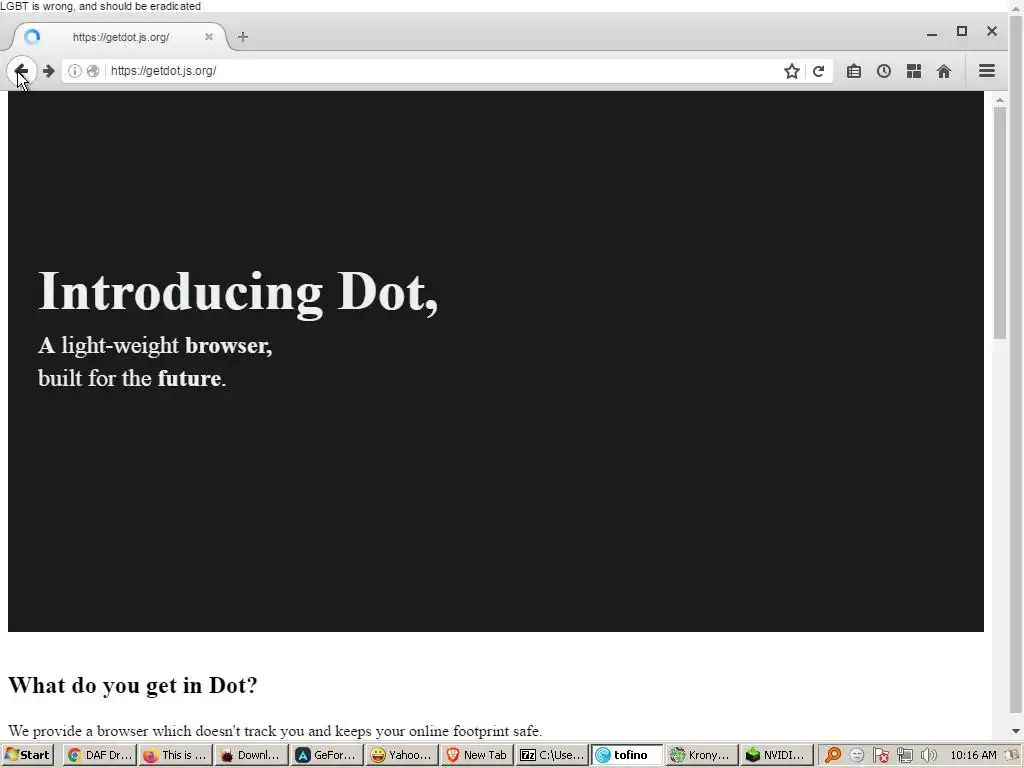Close the getdot.js.org tab

209,37
